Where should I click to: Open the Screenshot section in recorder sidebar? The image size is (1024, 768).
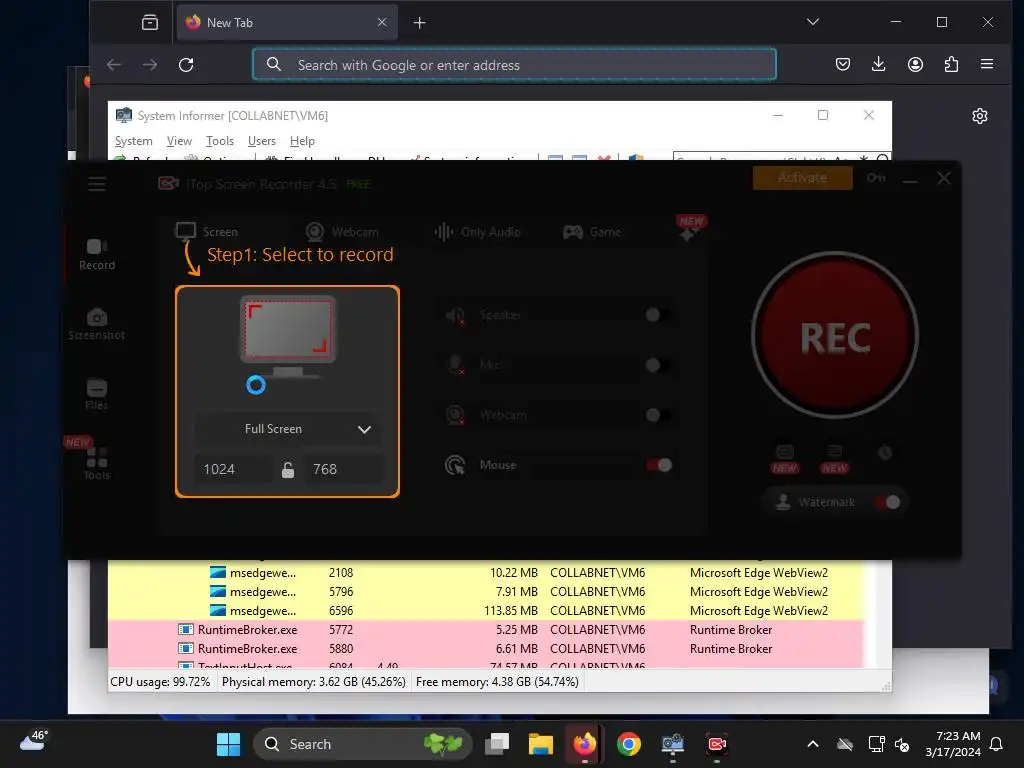tap(97, 325)
